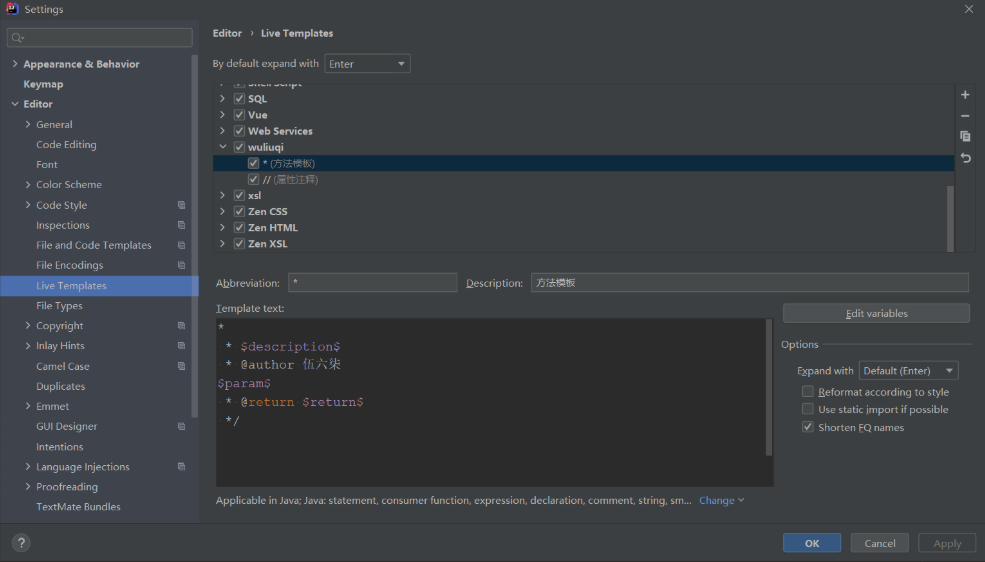The height and width of the screenshot is (562, 985).
Task: Click project-level icon next to File Encodings
Action: pyautogui.click(x=182, y=266)
